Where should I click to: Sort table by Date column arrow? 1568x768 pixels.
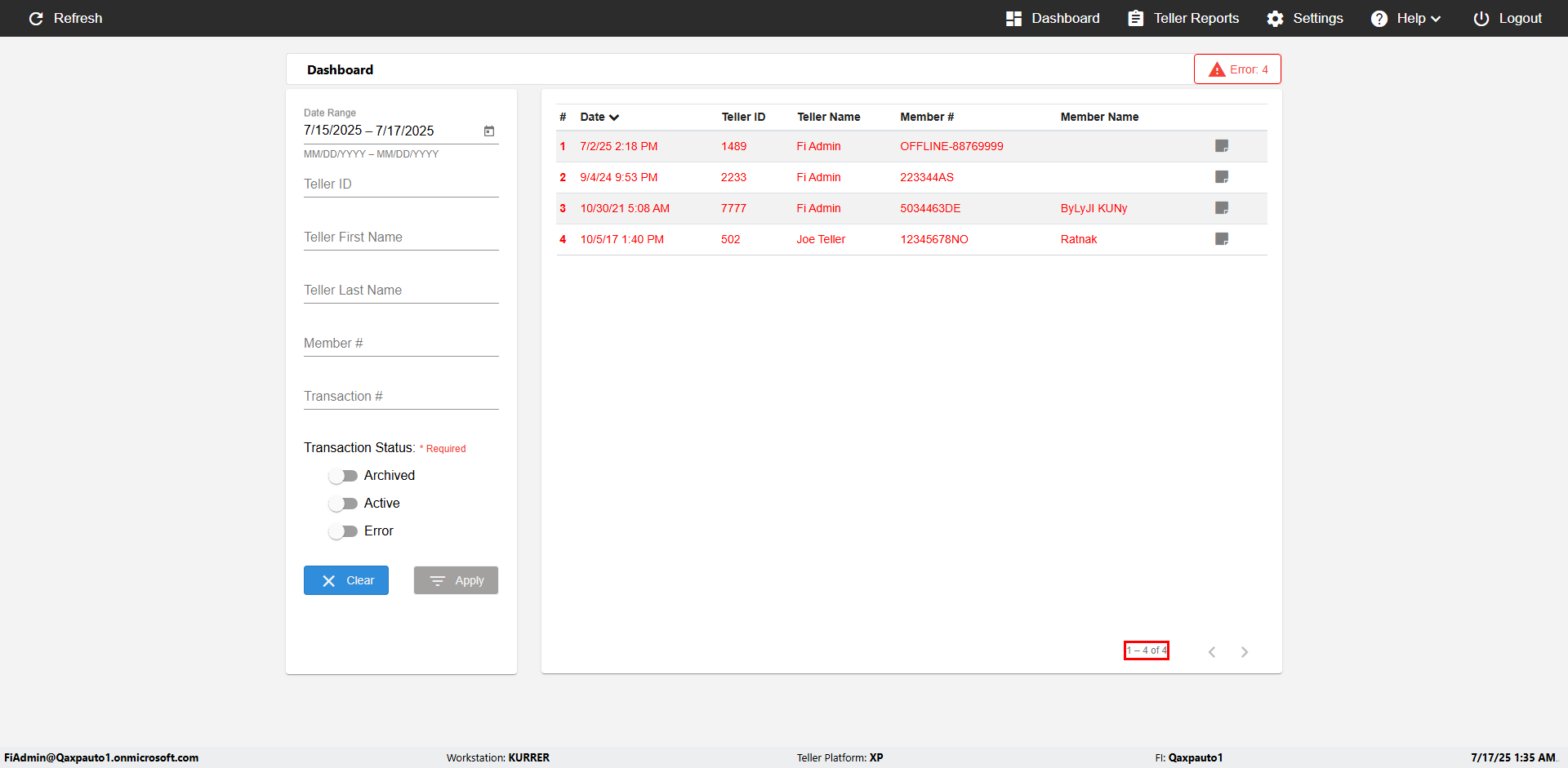point(614,118)
